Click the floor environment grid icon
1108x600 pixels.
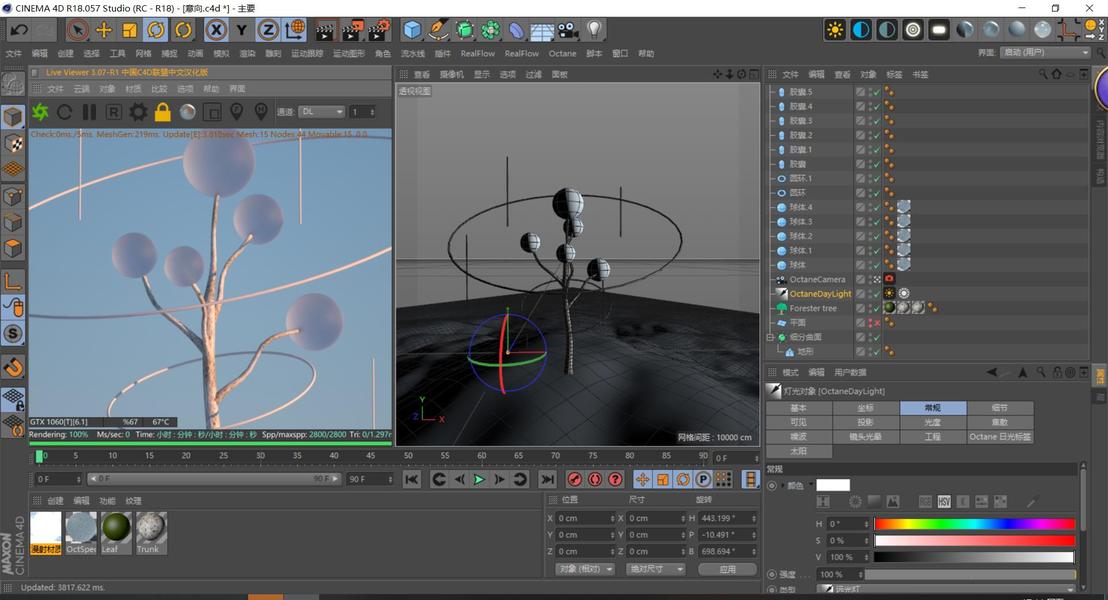tap(542, 31)
